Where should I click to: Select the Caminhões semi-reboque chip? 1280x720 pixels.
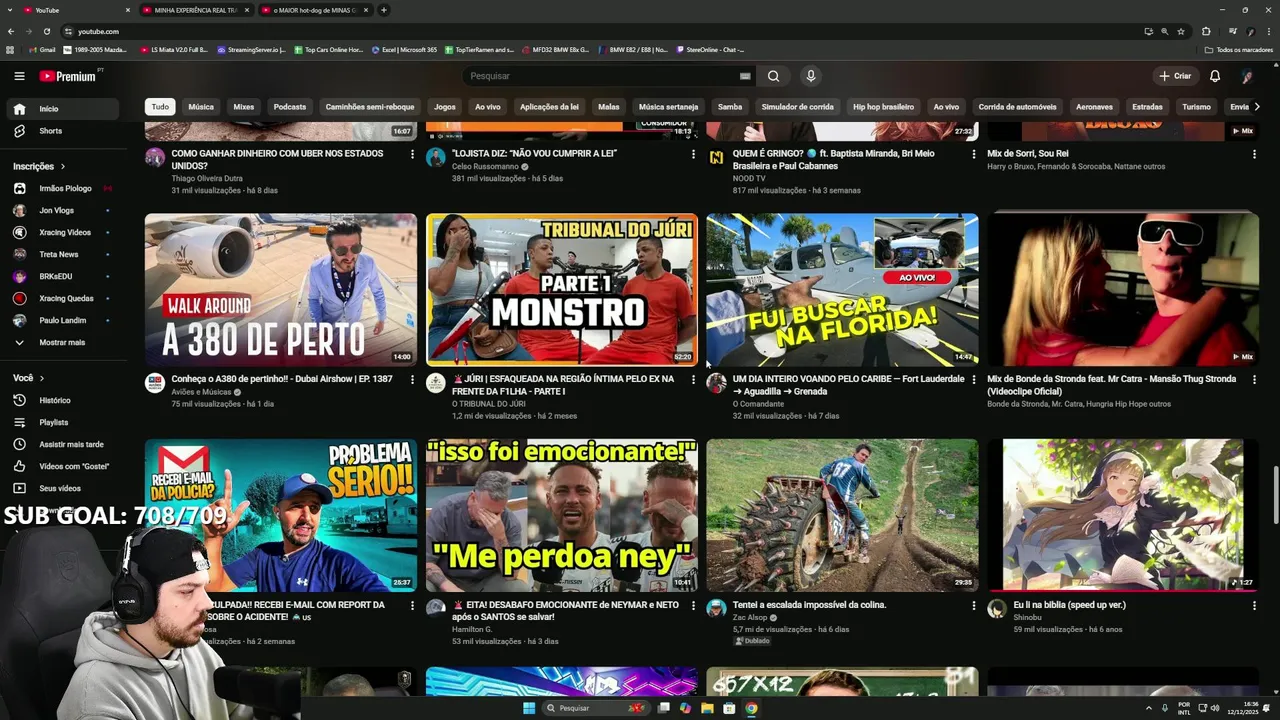point(370,107)
